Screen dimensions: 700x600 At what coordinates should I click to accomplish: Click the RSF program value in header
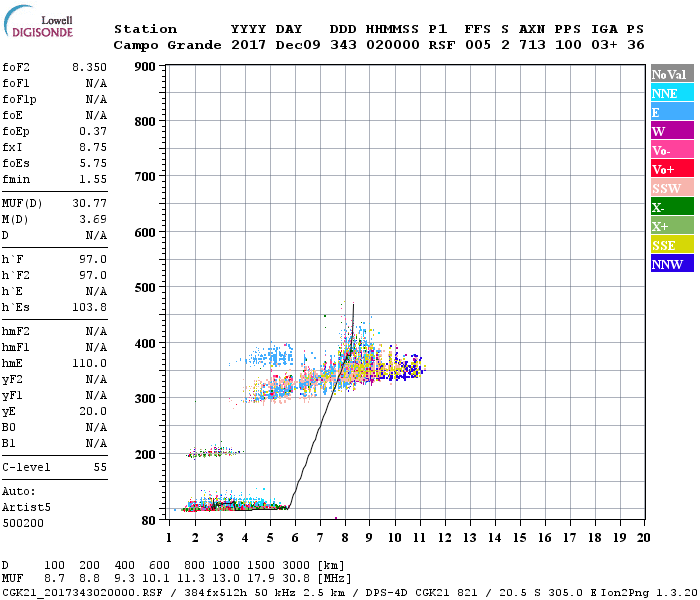[442, 45]
